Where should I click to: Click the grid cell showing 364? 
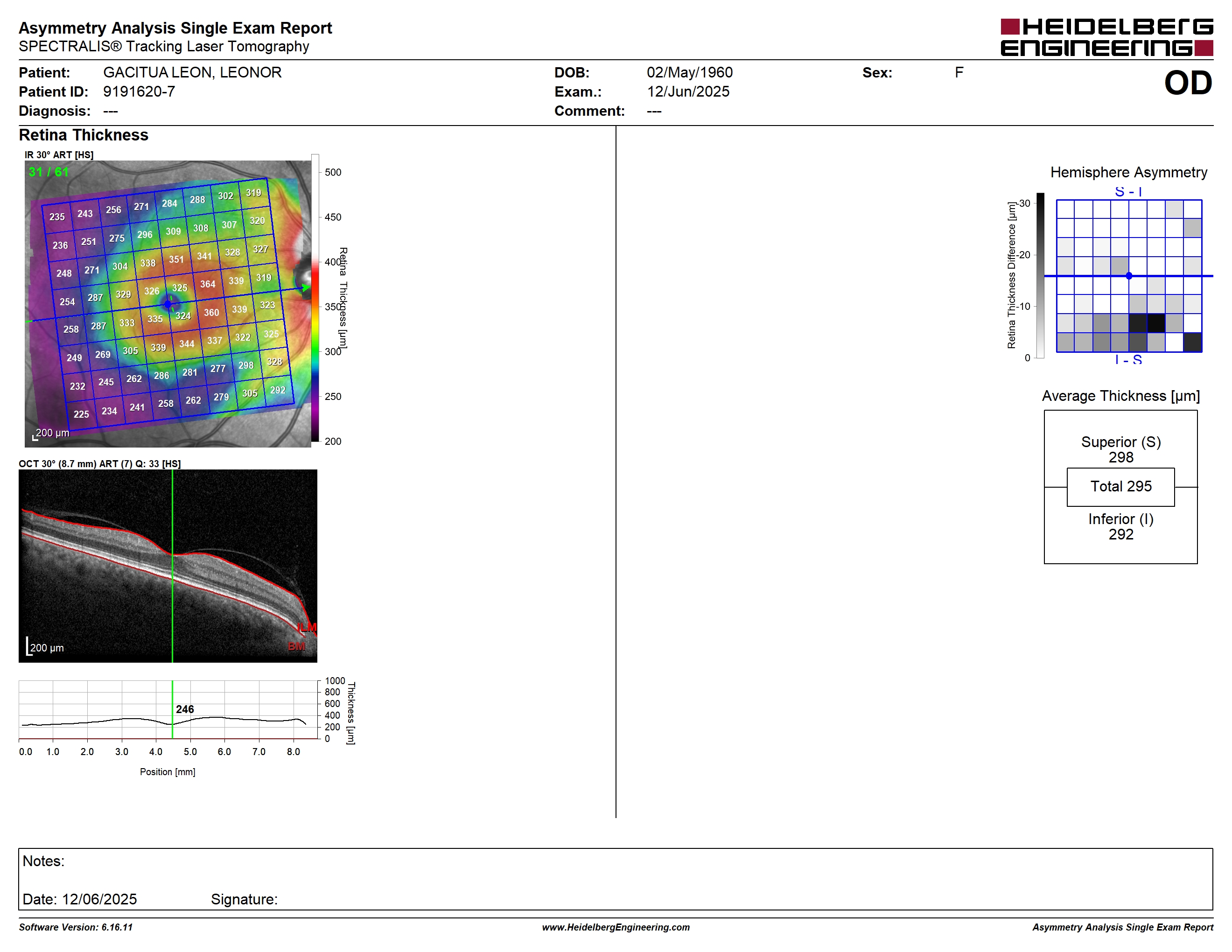[208, 284]
